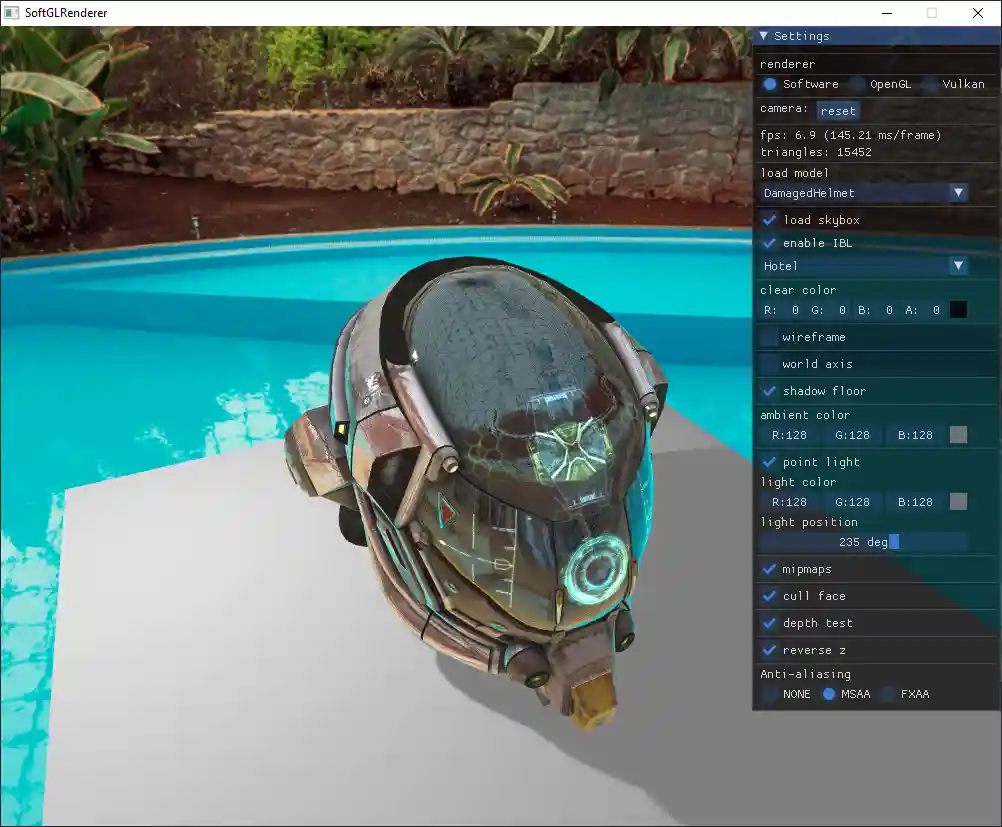Click the clear color swatch
Viewport: 1002px width, 827px height.
click(x=958, y=310)
